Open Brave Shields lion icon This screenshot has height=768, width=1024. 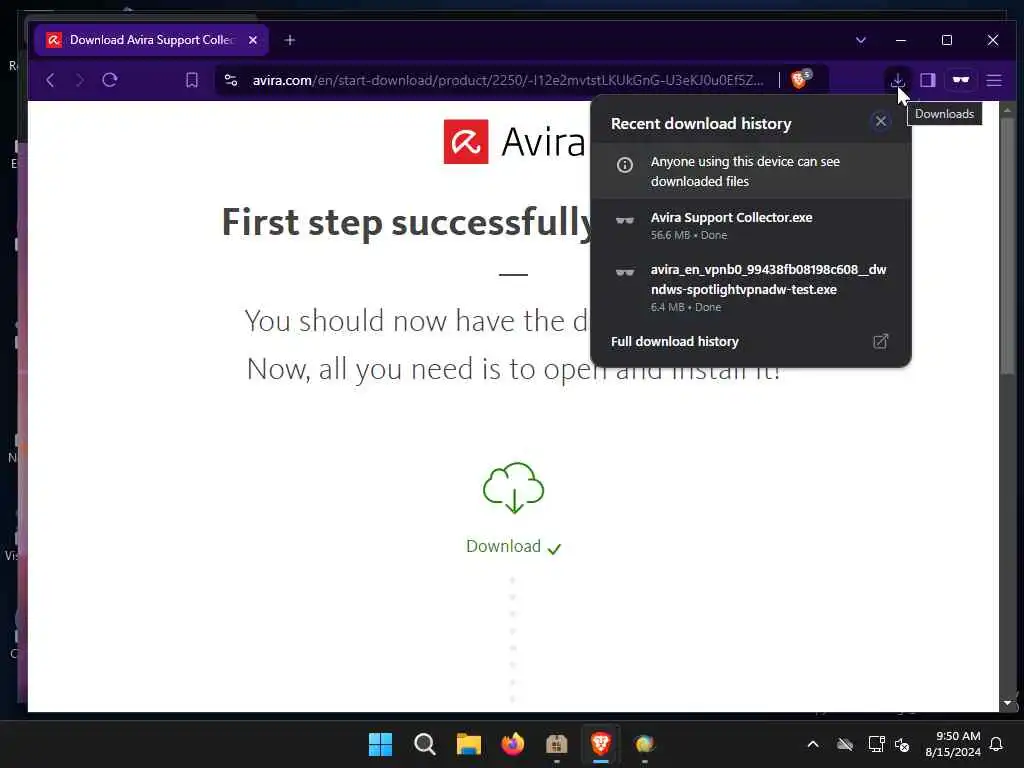point(801,79)
